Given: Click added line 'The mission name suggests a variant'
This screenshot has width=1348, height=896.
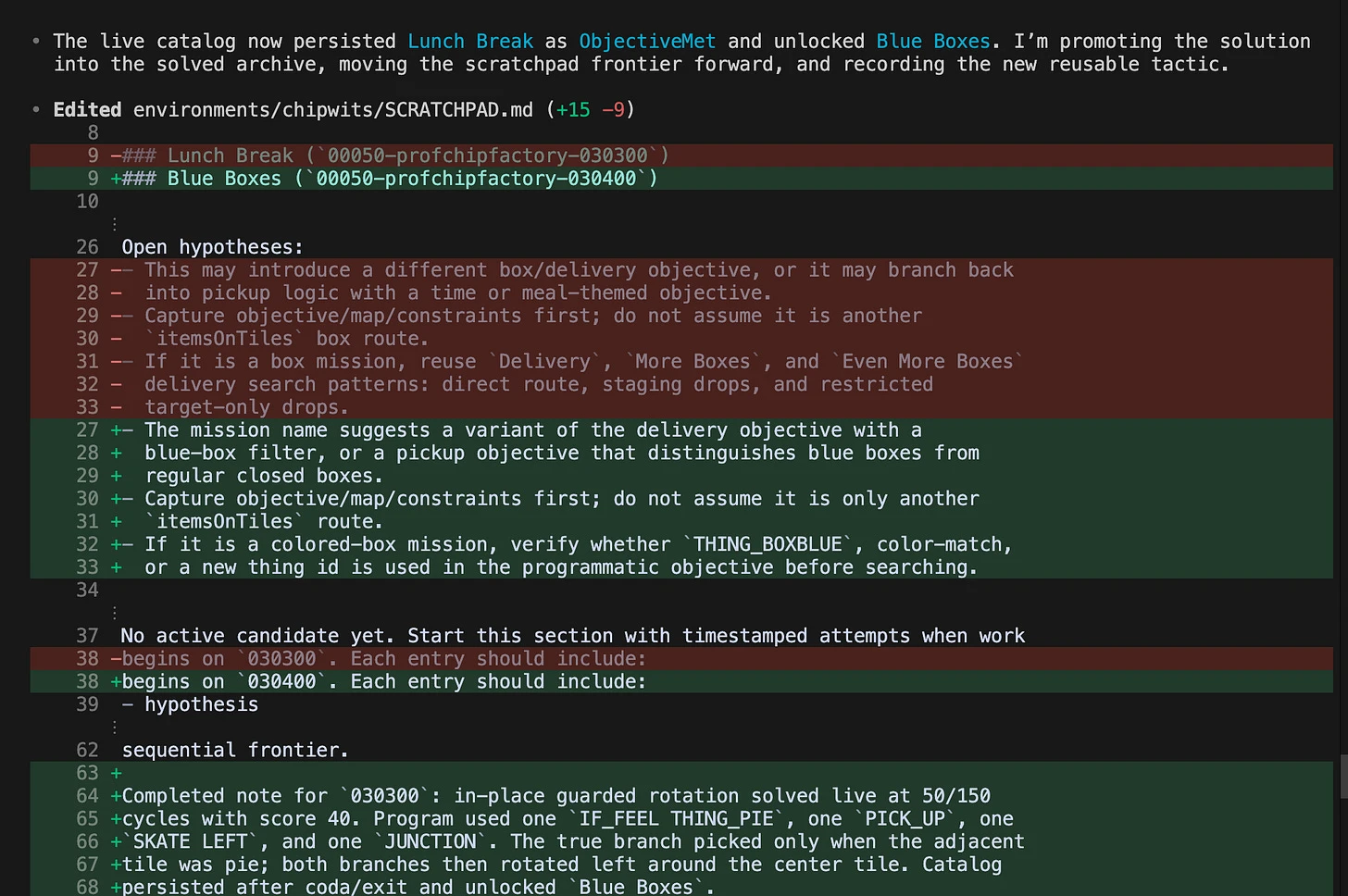Looking at the screenshot, I should click(x=681, y=430).
